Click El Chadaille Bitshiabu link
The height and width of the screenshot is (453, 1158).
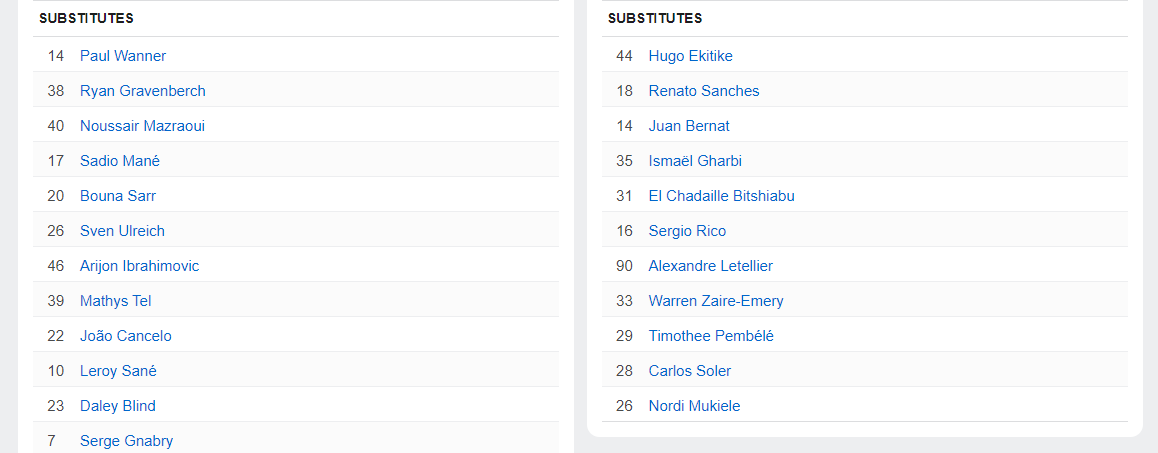click(721, 196)
